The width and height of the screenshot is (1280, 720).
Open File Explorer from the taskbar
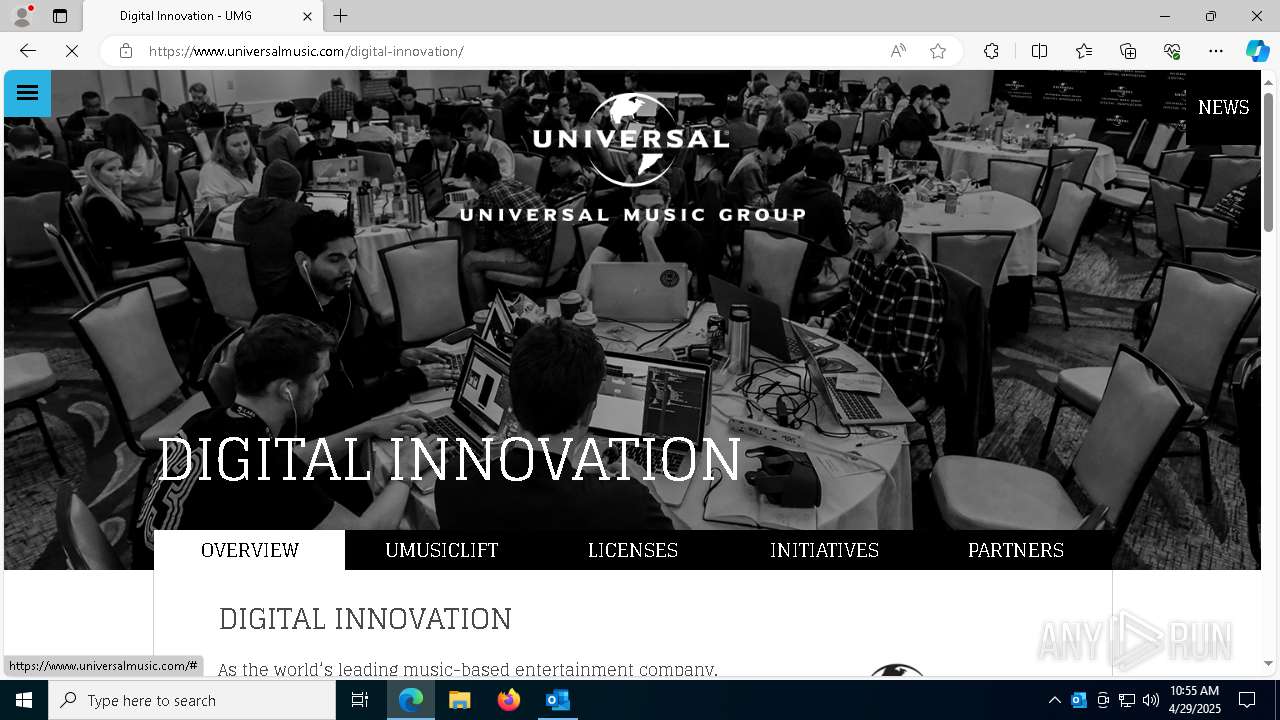tap(459, 700)
